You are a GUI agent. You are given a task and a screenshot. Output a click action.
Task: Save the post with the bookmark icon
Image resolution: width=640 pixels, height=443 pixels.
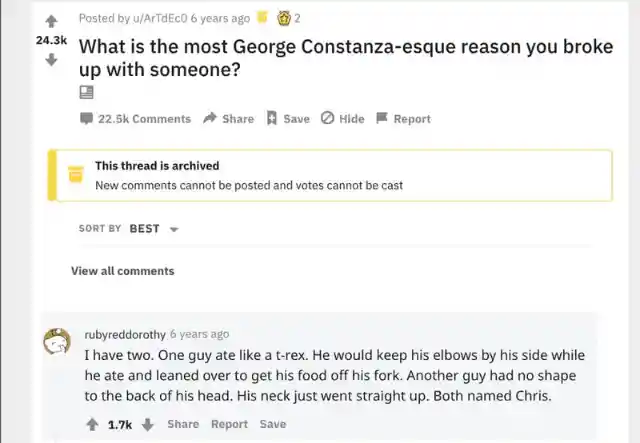[x=288, y=119]
